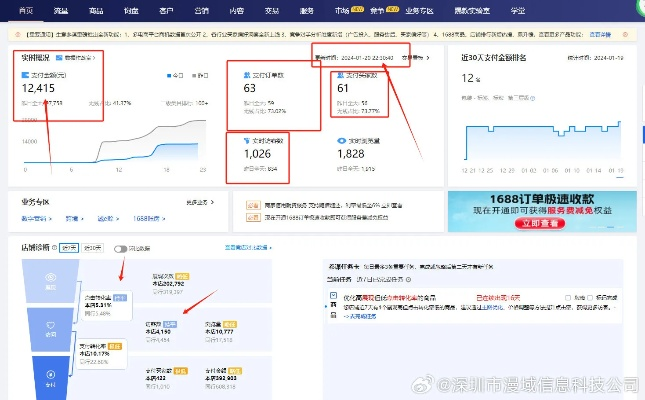Image resolution: width=645 pixels, height=400 pixels.
Task: Click help icon beside current tasks
Action: pyautogui.click(x=408, y=279)
